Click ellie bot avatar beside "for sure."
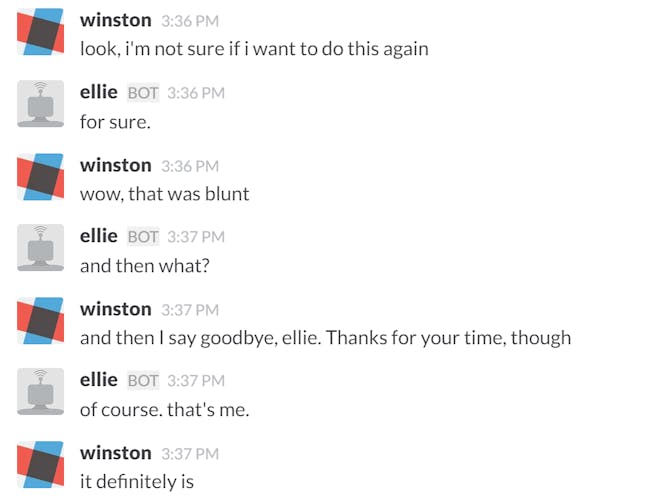Screen dimensions: 650x500 pos(41,104)
